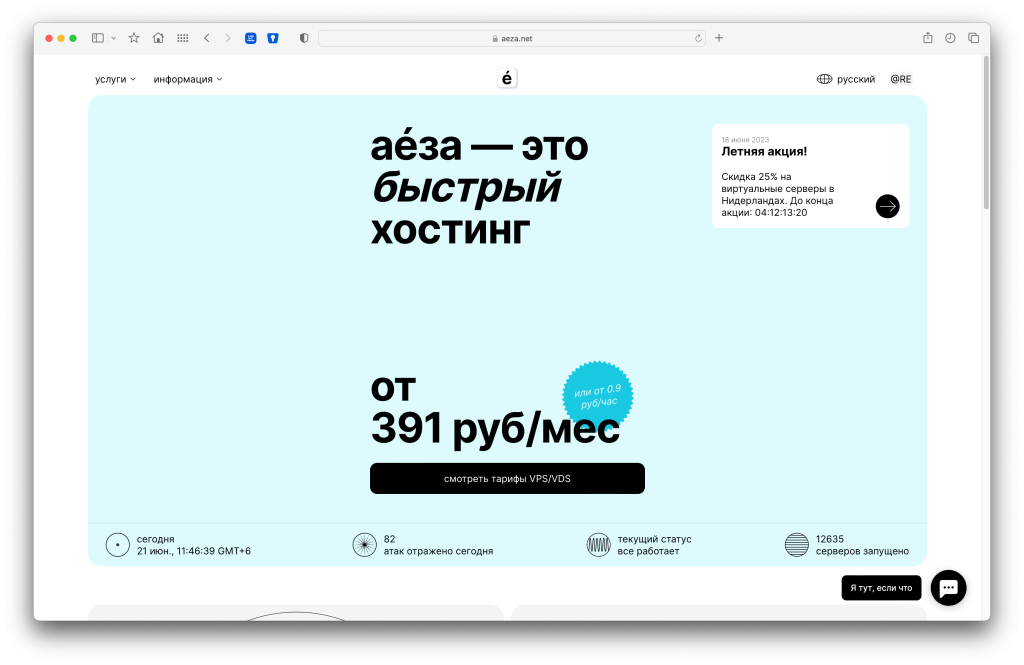This screenshot has width=1024, height=665.
Task: Go forward with the right arrow
Action: (228, 38)
